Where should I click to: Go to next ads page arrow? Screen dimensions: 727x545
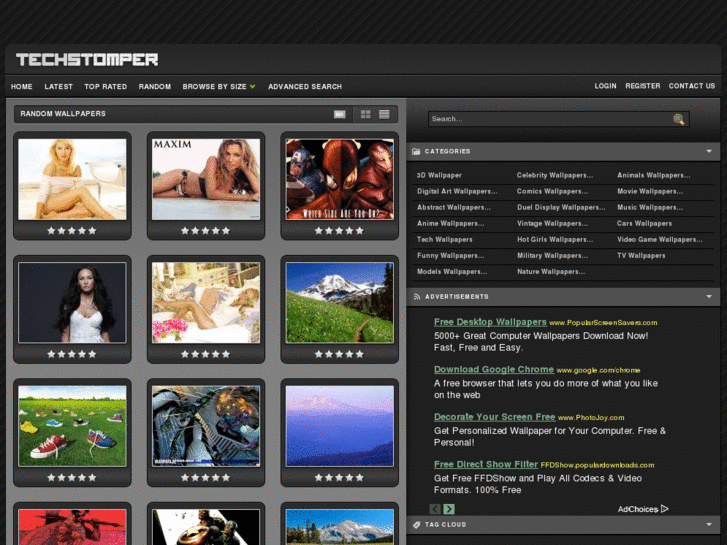click(x=449, y=509)
